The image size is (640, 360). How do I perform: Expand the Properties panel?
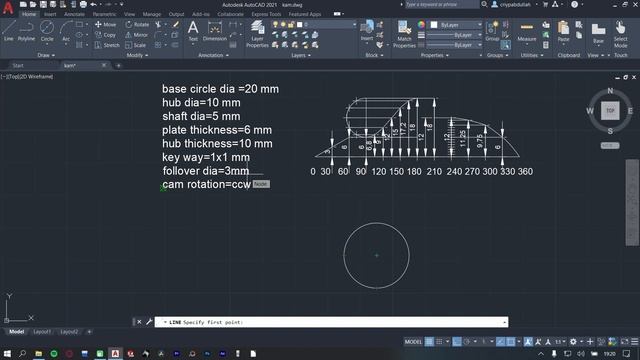pos(435,55)
